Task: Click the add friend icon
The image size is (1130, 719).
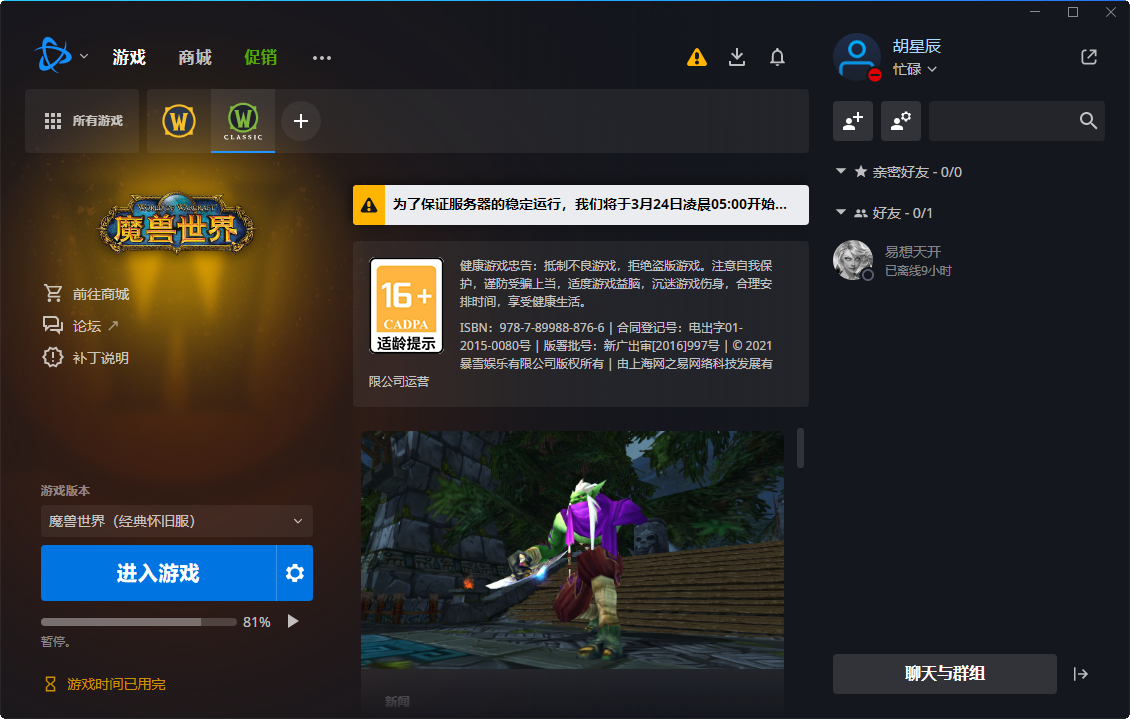Action: tap(853, 121)
